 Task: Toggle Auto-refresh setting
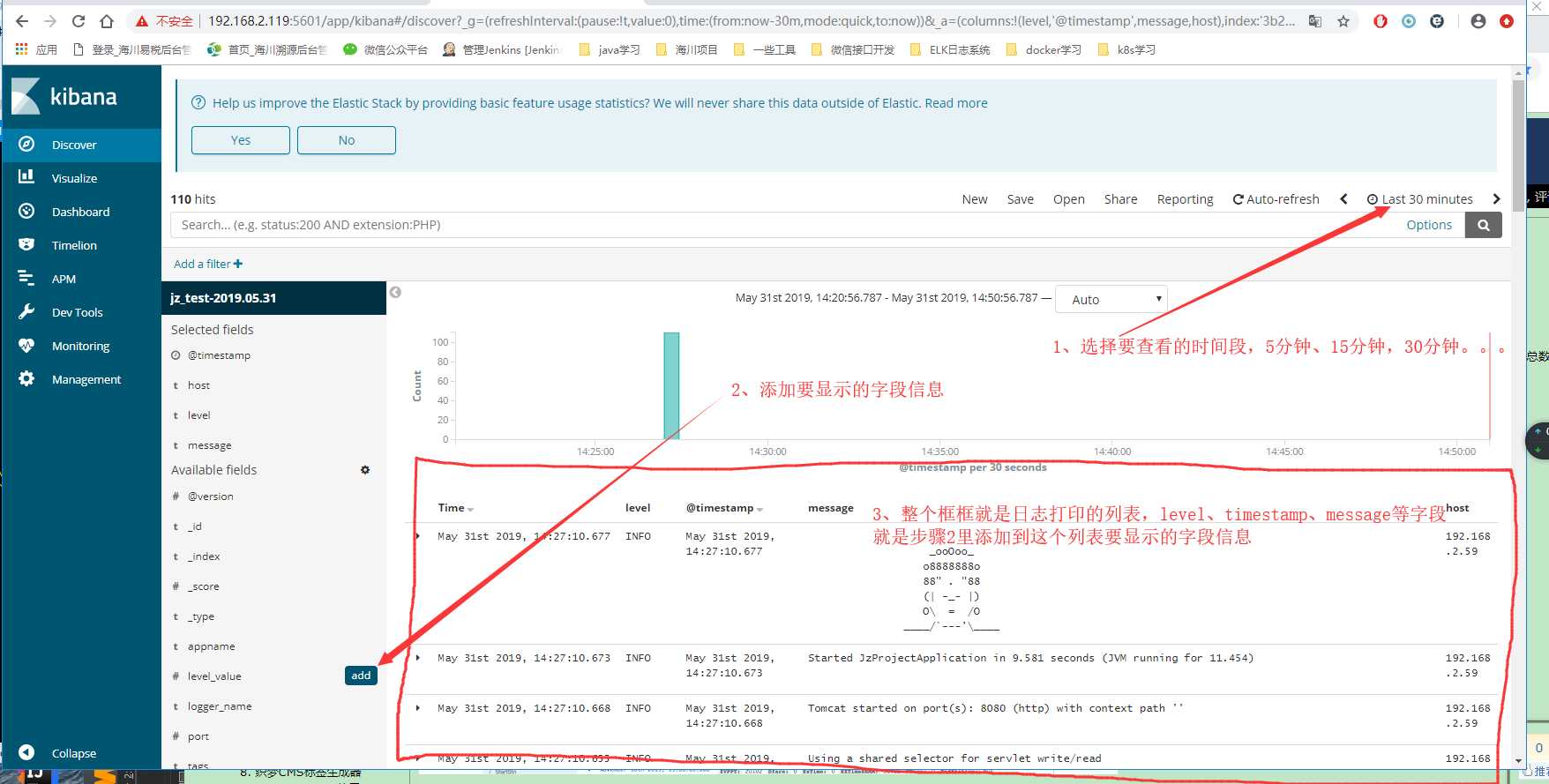1276,199
